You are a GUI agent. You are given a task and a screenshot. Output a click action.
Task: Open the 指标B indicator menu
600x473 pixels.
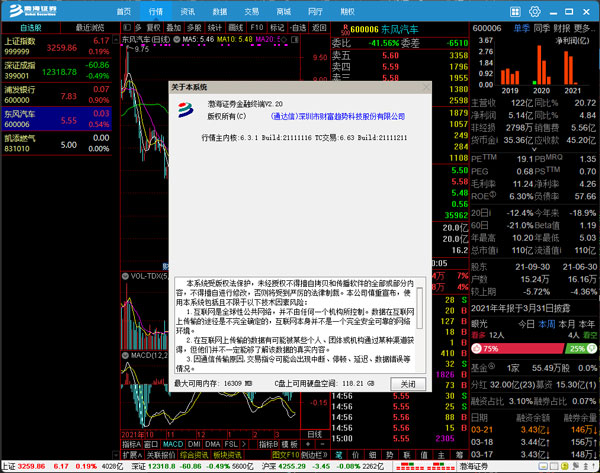[268, 444]
